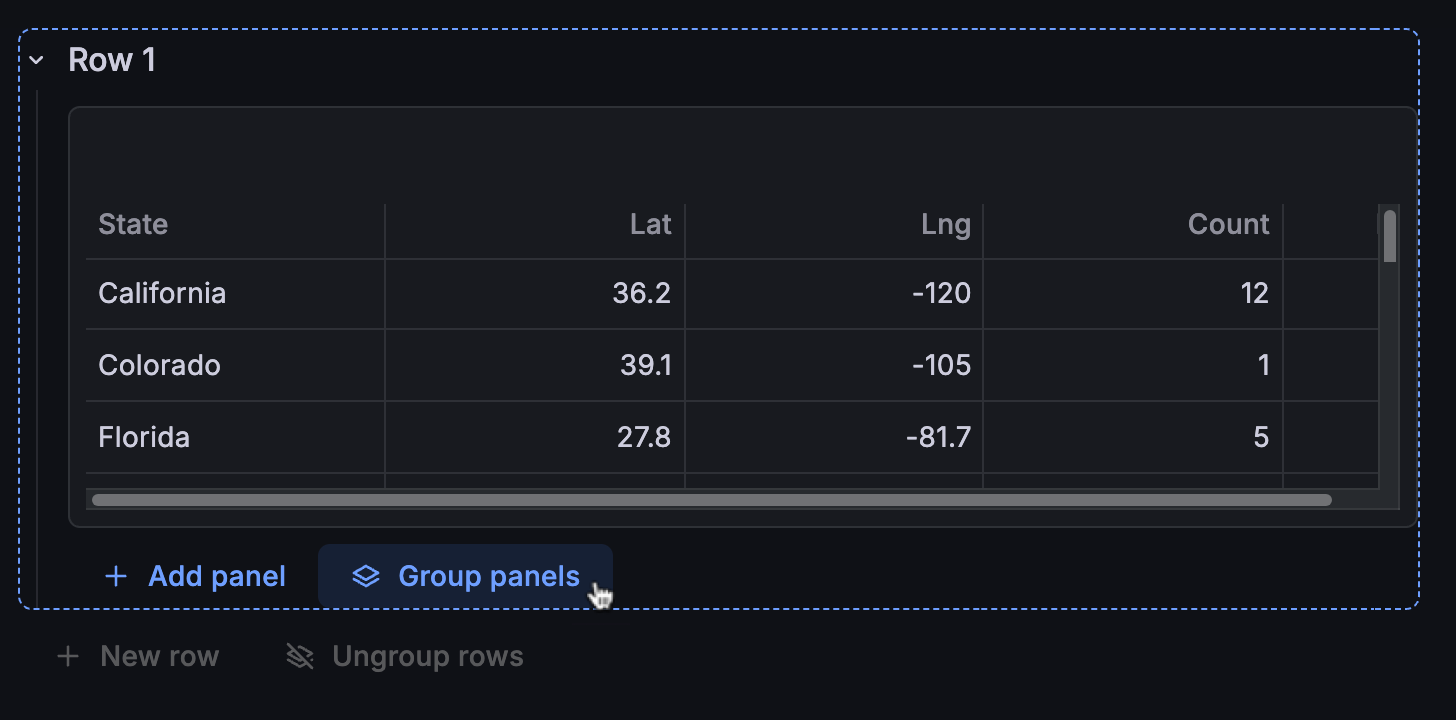
Task: Click the horizontal scrollbar under the table
Action: pos(710,499)
